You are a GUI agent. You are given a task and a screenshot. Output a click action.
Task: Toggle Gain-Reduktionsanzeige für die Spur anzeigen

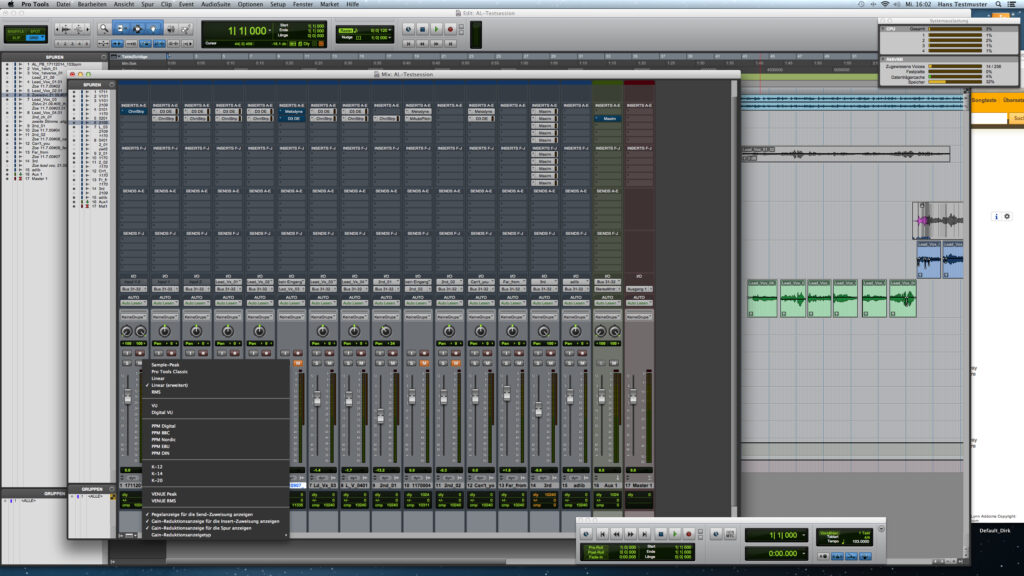[x=200, y=528]
